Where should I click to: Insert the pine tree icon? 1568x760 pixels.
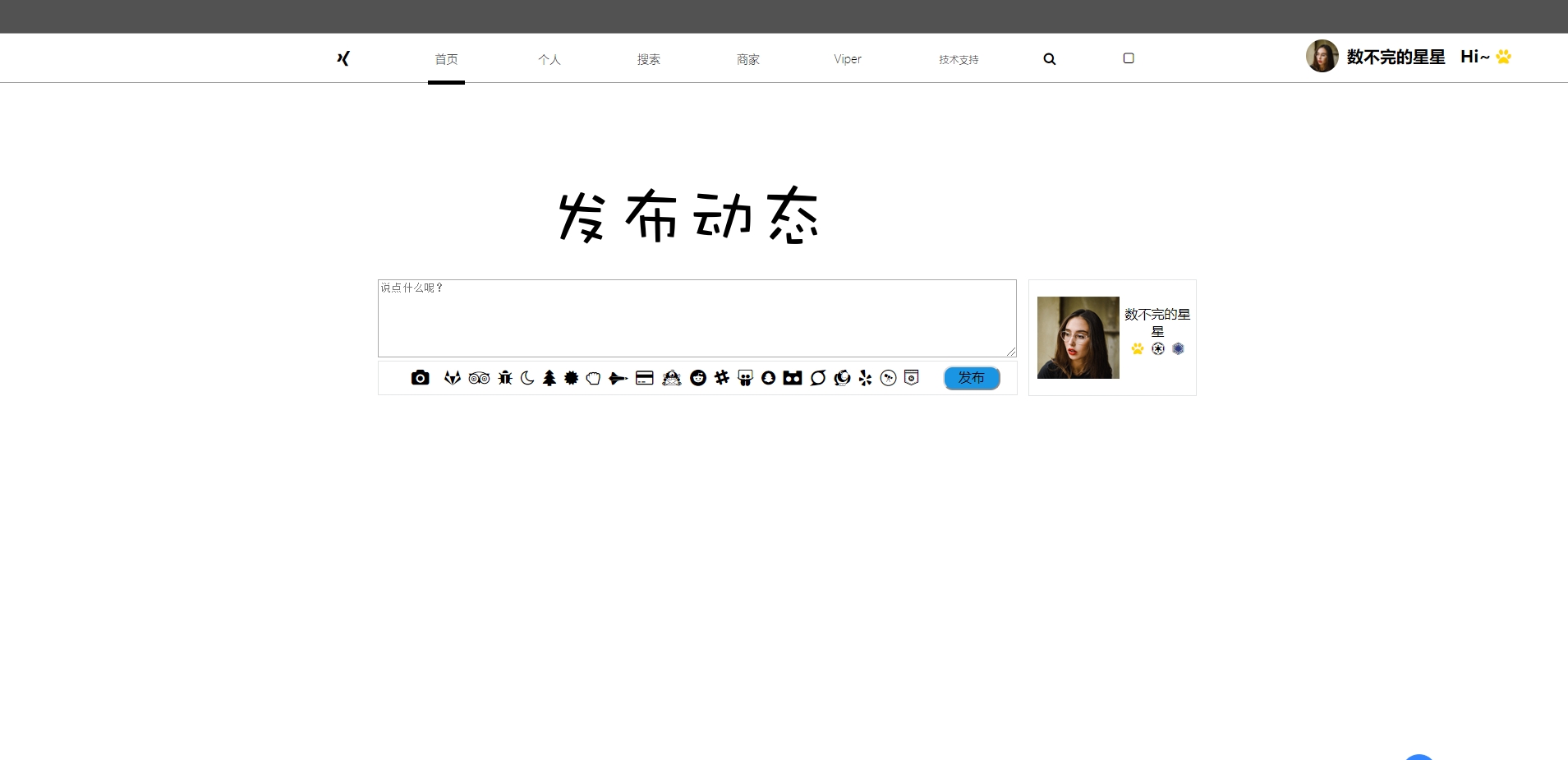(549, 378)
